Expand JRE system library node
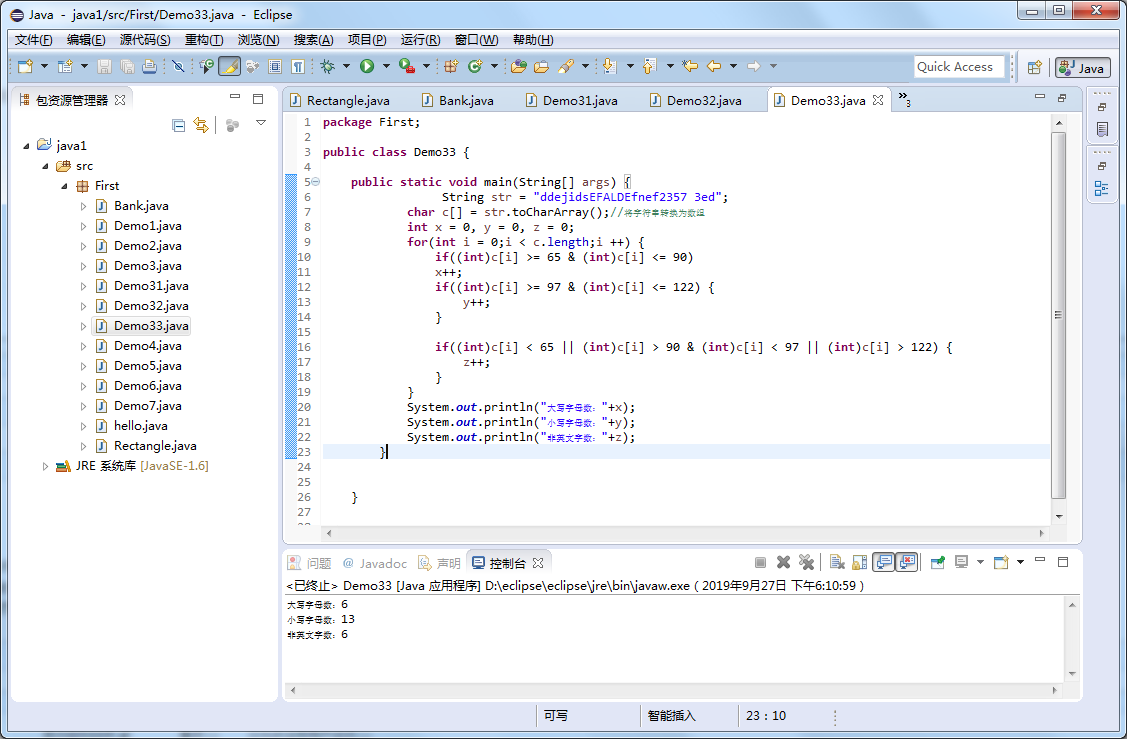The width and height of the screenshot is (1127, 739). pyautogui.click(x=45, y=467)
